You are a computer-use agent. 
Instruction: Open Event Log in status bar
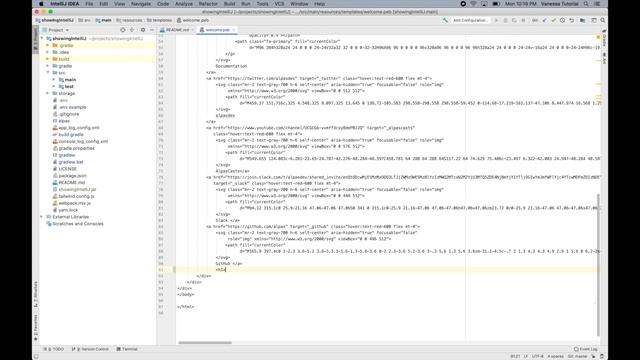coord(586,349)
